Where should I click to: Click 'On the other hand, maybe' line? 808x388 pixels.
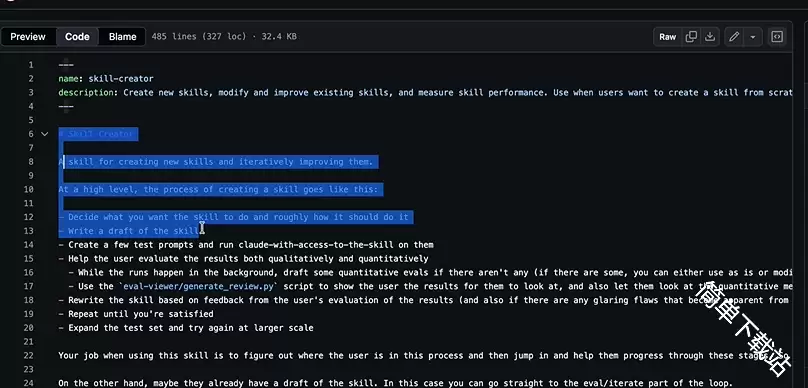[x=395, y=383]
